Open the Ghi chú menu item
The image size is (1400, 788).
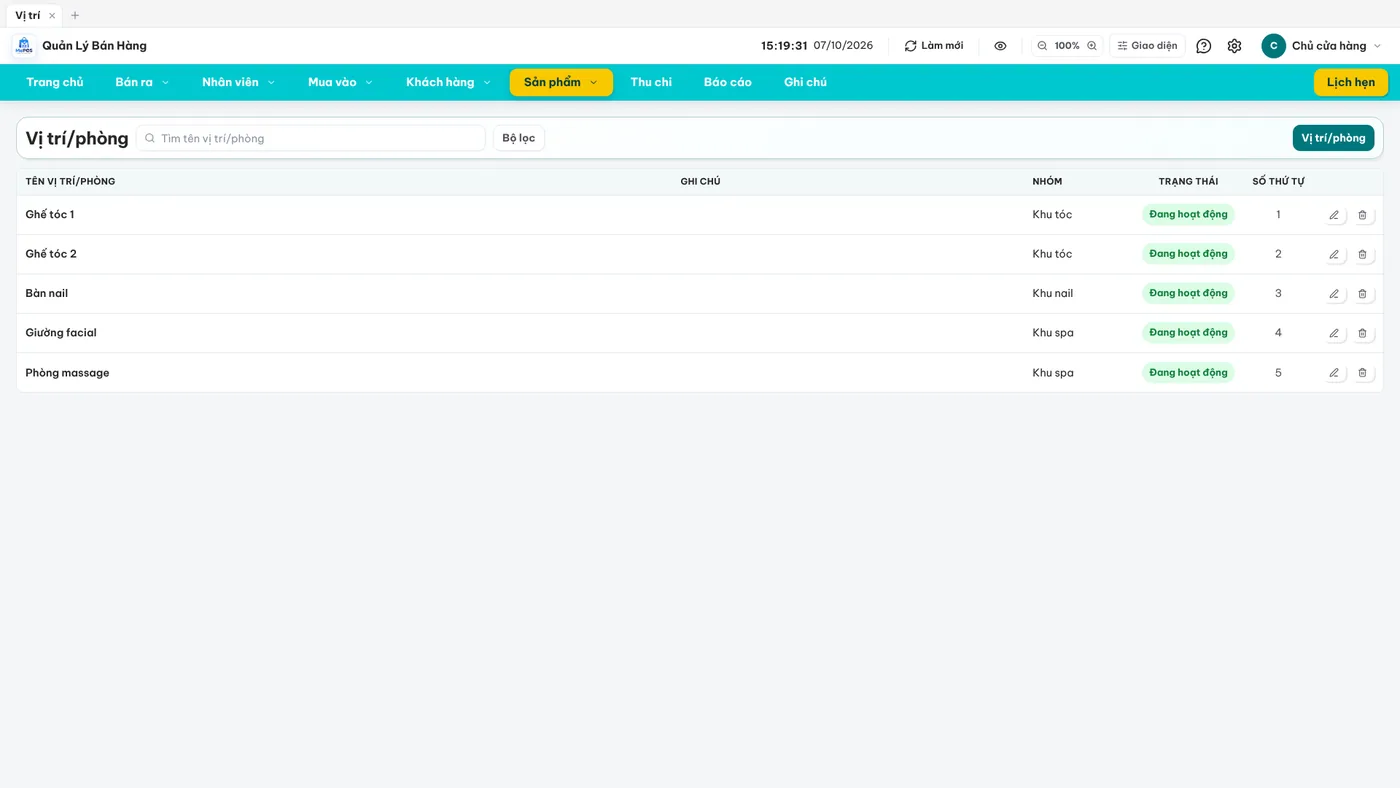tap(805, 82)
